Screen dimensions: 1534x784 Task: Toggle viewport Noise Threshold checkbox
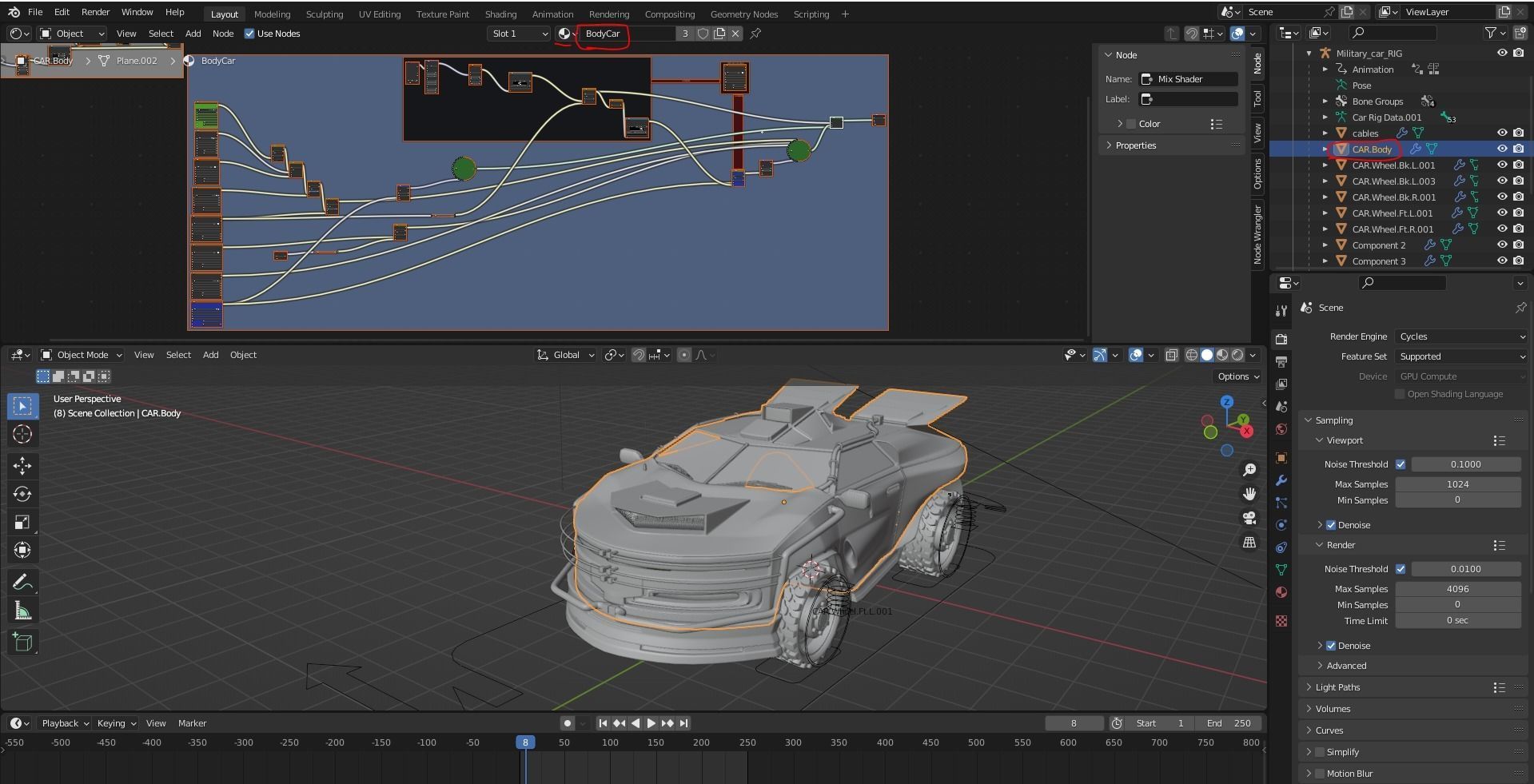[1401, 464]
